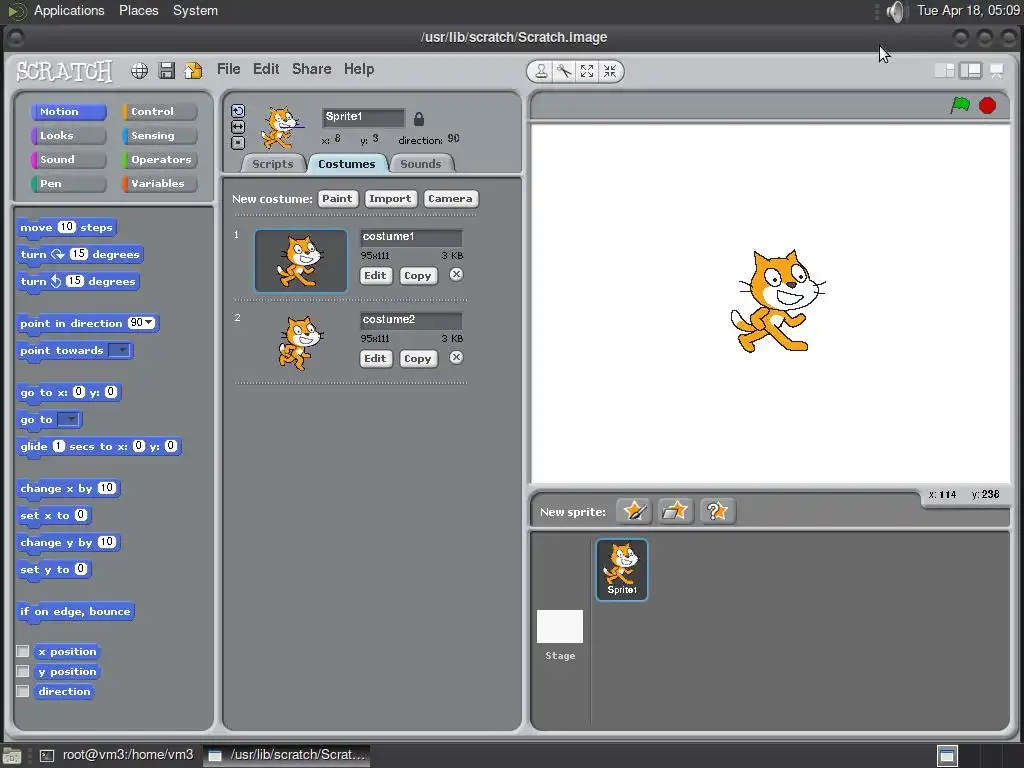Screen dimensions: 1024x768
Task: Copy costume2
Action: (x=417, y=359)
